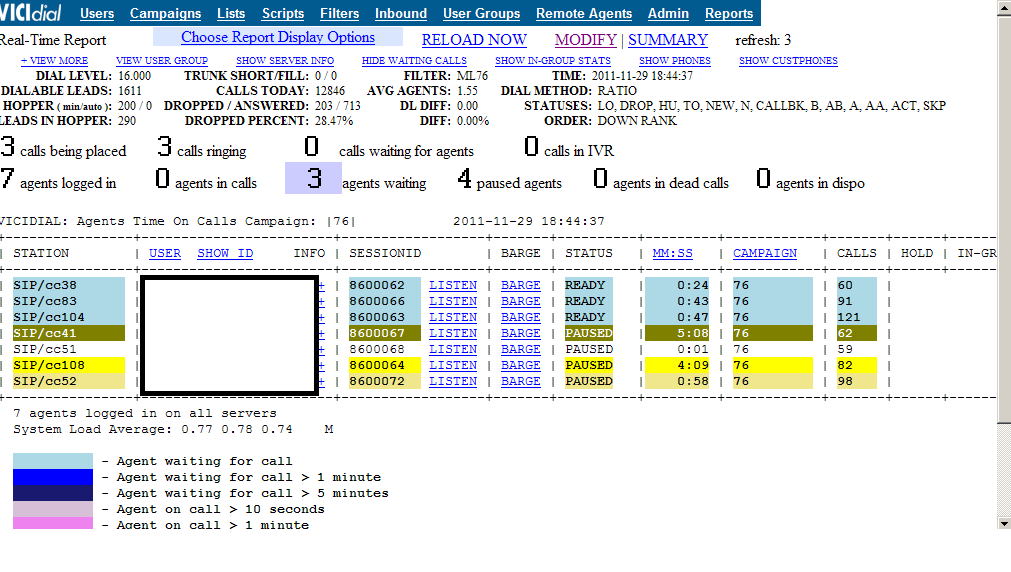
Task: Click station SIP/cc108 cell
Action: [x=68, y=365]
